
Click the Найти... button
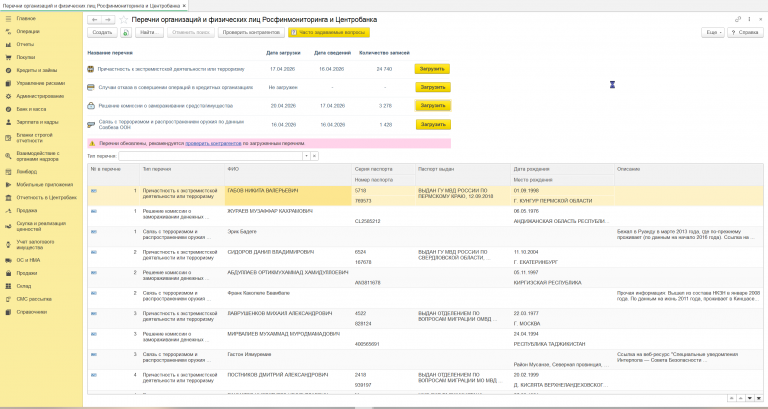pyautogui.click(x=149, y=32)
